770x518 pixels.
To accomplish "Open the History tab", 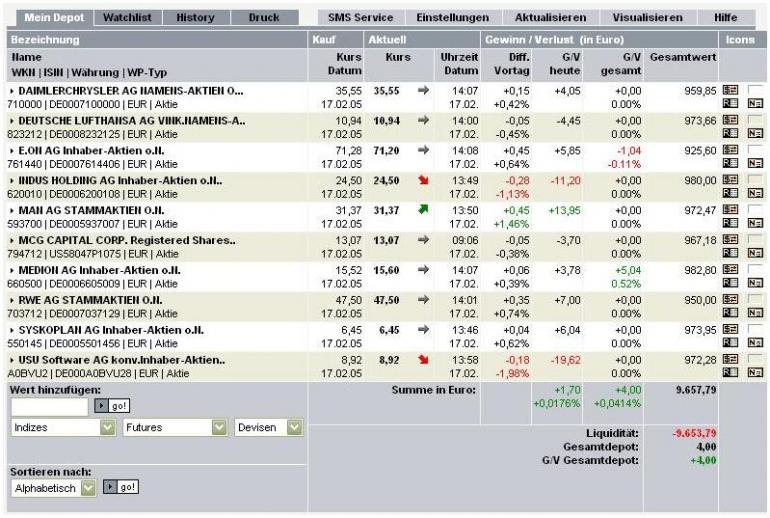I will click(195, 17).
